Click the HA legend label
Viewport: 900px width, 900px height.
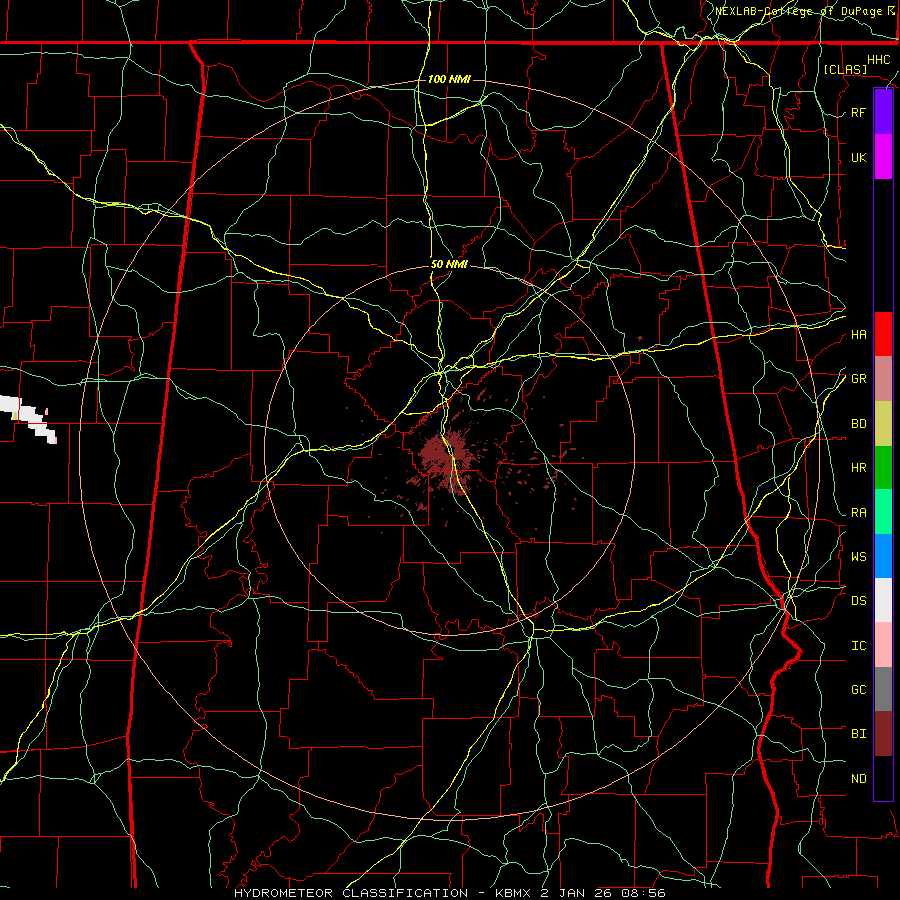click(x=858, y=334)
